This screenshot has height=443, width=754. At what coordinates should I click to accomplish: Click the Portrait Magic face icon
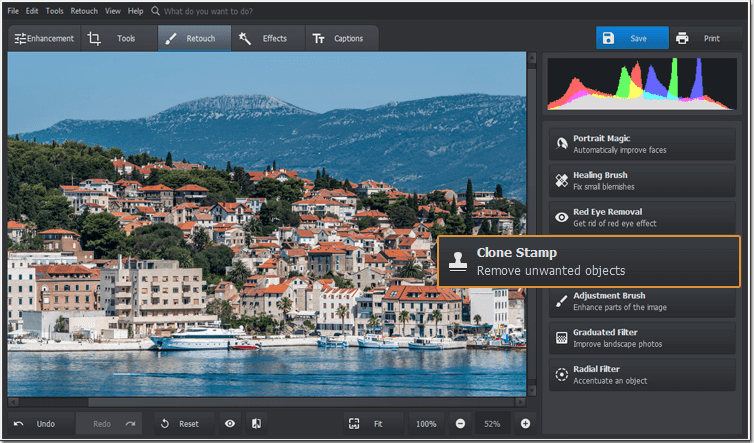(x=561, y=143)
